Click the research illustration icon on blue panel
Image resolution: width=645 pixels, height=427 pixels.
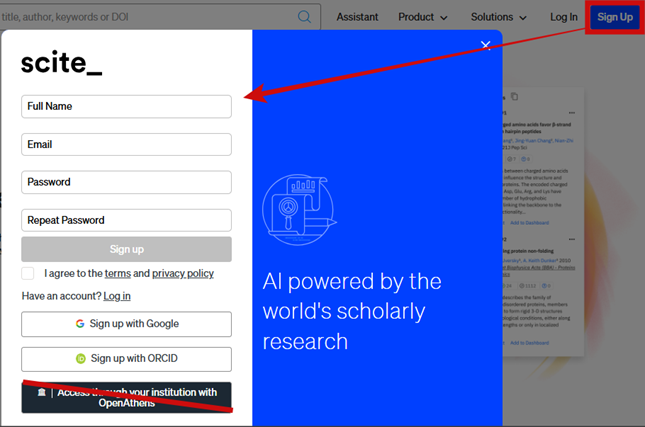coord(298,208)
